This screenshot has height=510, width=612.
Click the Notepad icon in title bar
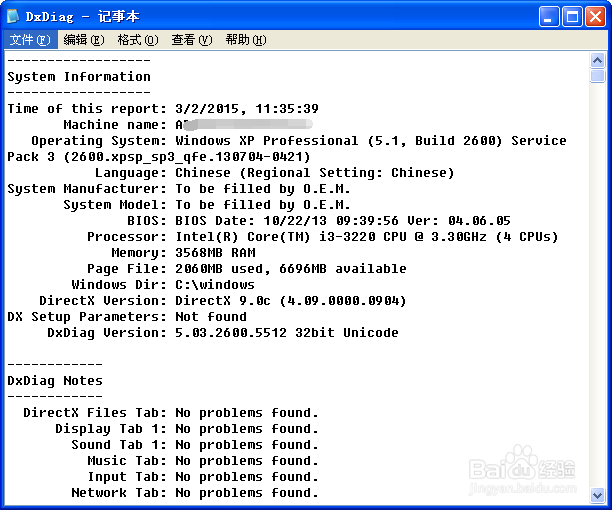pyautogui.click(x=13, y=16)
